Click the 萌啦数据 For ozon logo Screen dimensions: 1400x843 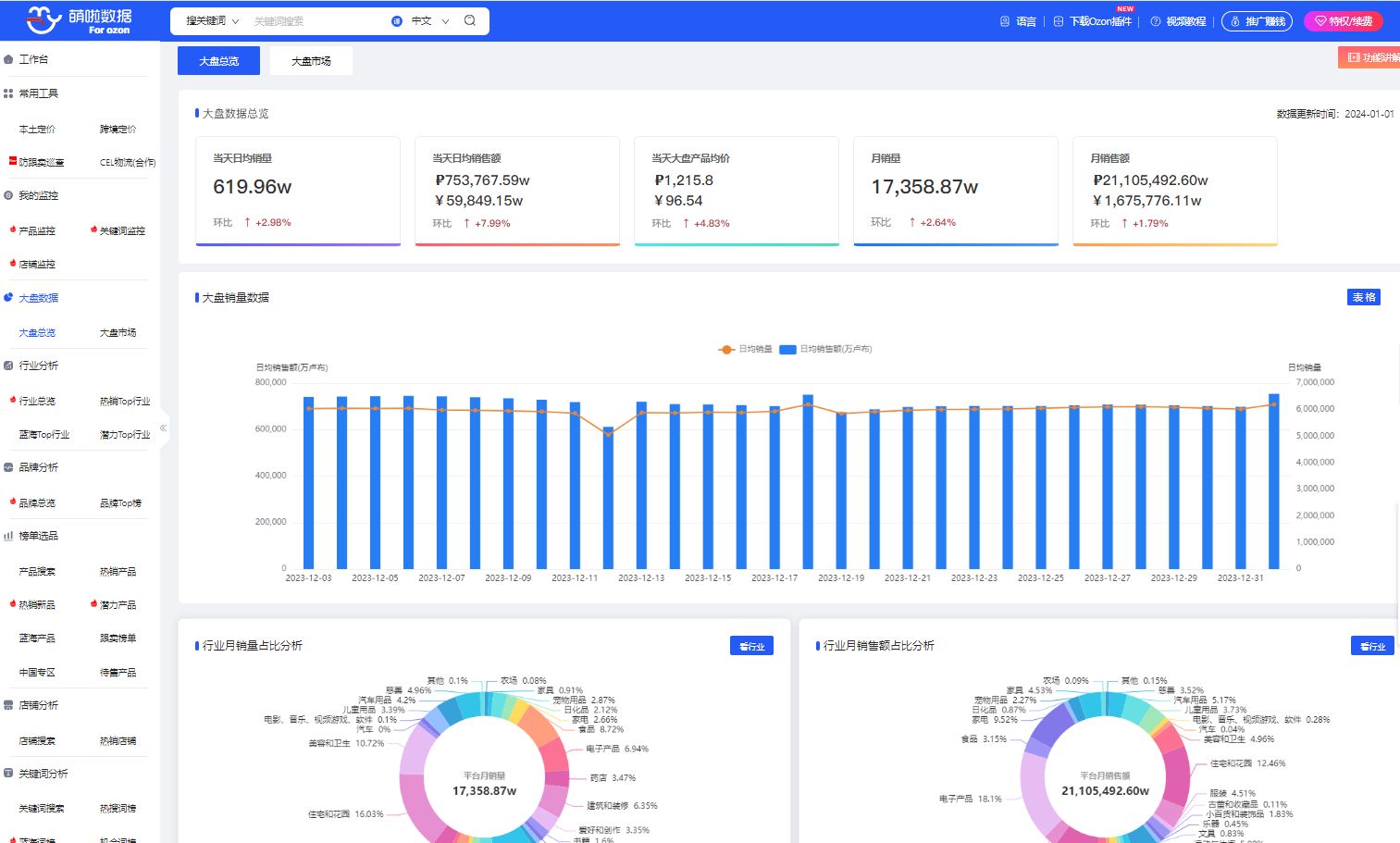point(79,20)
